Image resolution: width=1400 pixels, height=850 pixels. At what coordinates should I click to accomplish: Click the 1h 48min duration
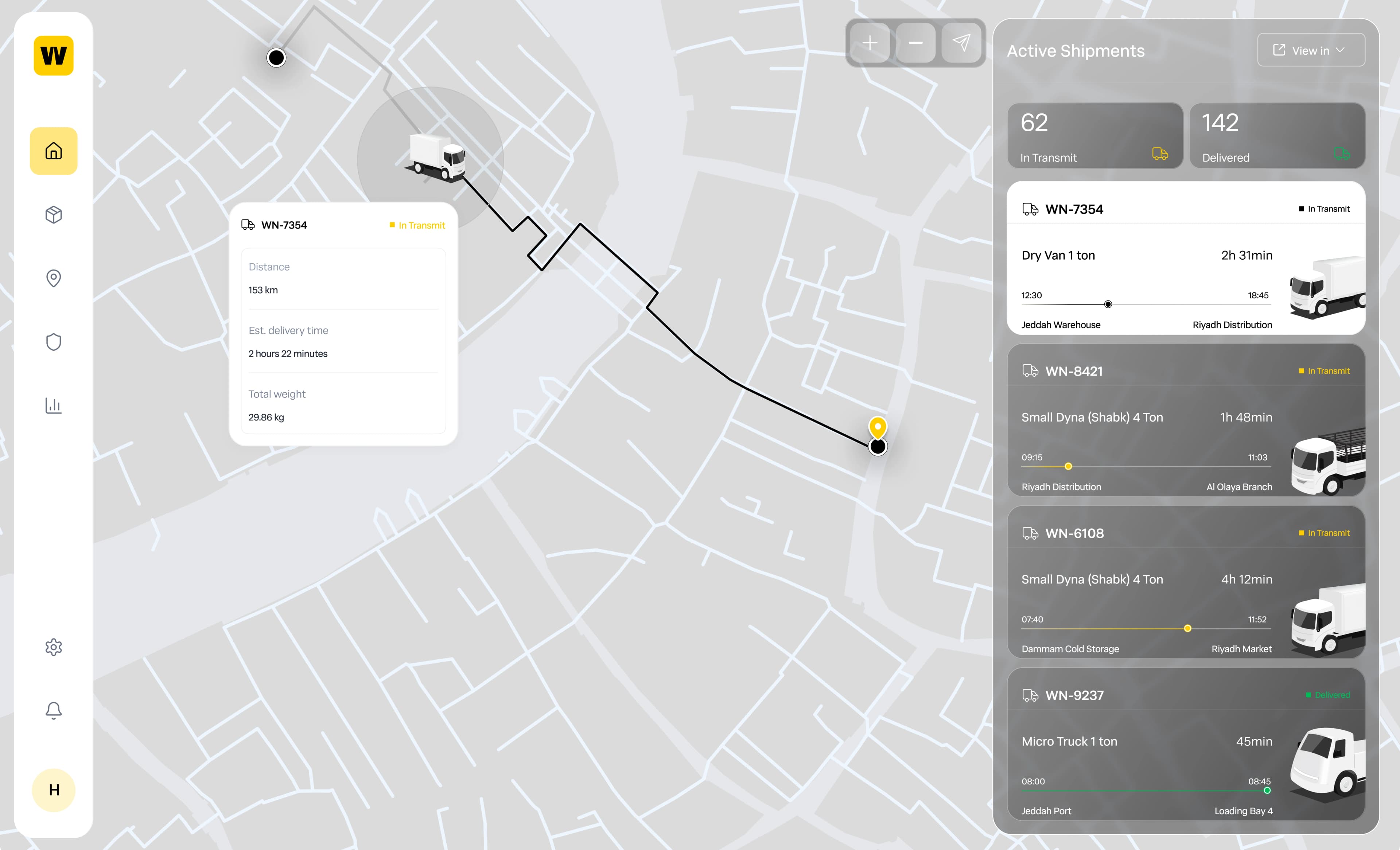click(x=1246, y=417)
